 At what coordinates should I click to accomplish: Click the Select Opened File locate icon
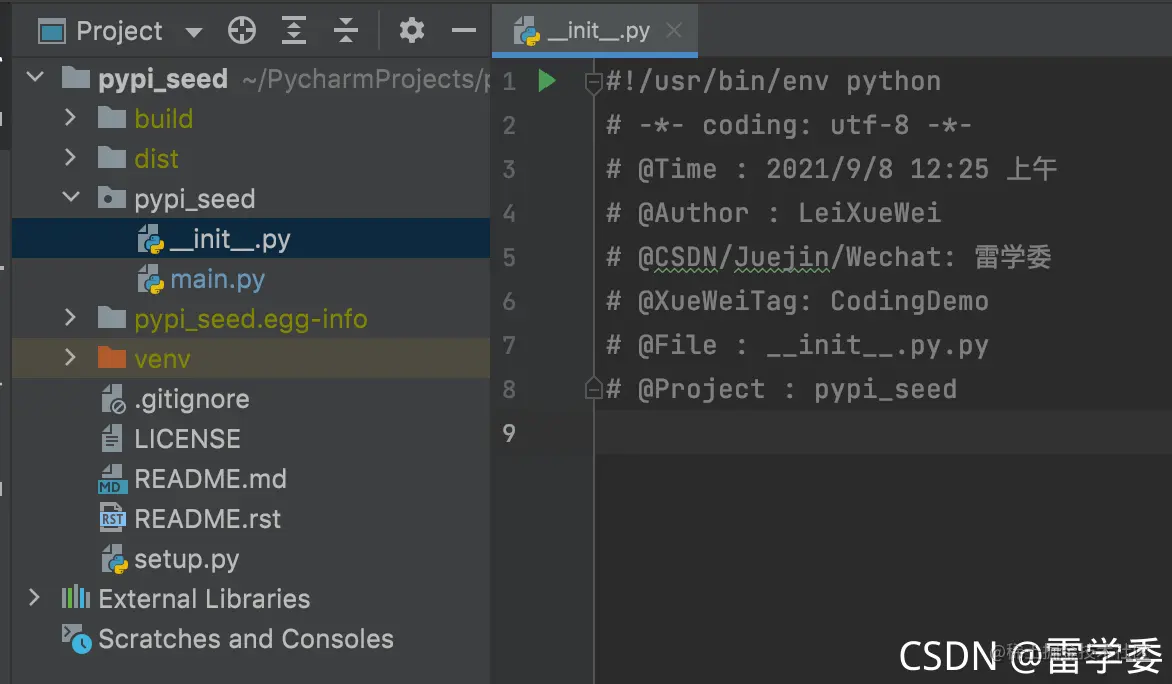(x=241, y=31)
